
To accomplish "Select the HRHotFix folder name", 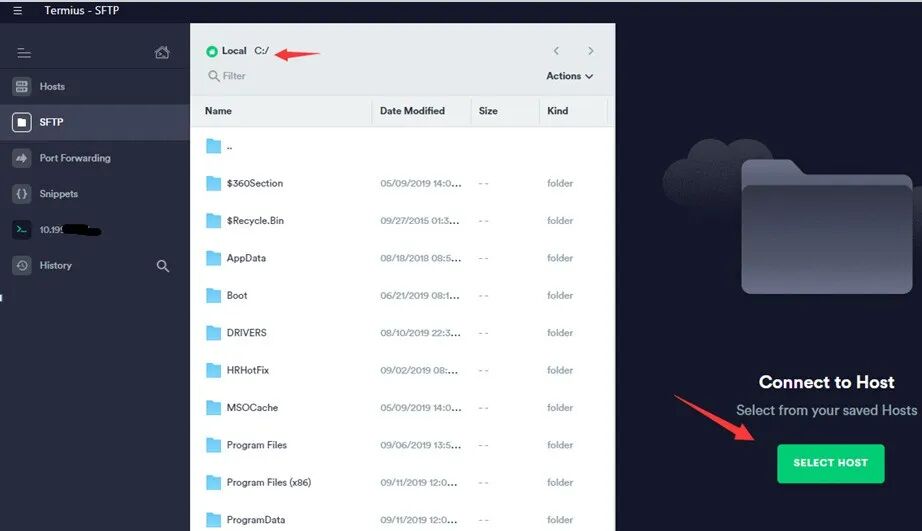I will pos(248,370).
